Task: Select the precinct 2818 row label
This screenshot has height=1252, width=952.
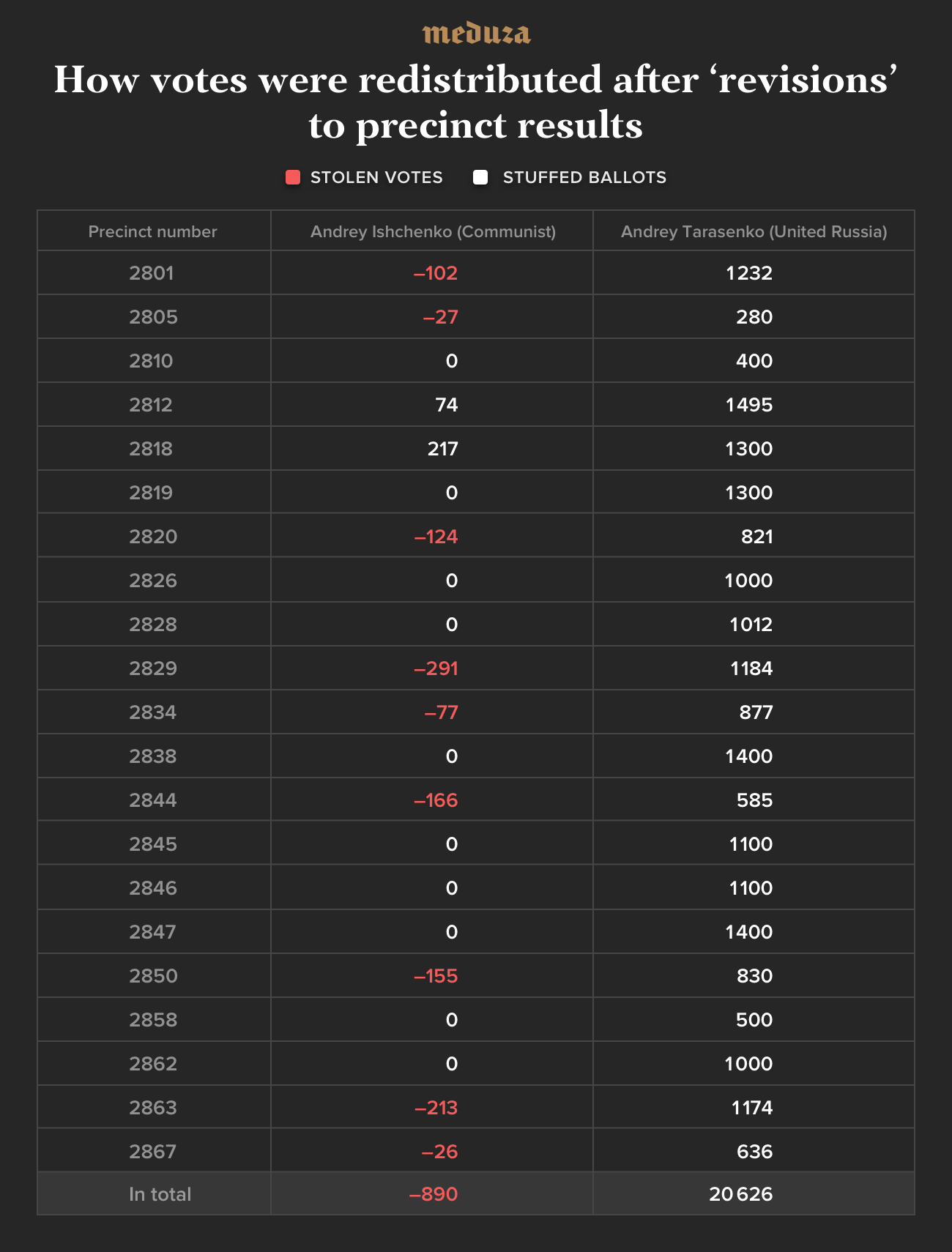Action: pyautogui.click(x=151, y=449)
